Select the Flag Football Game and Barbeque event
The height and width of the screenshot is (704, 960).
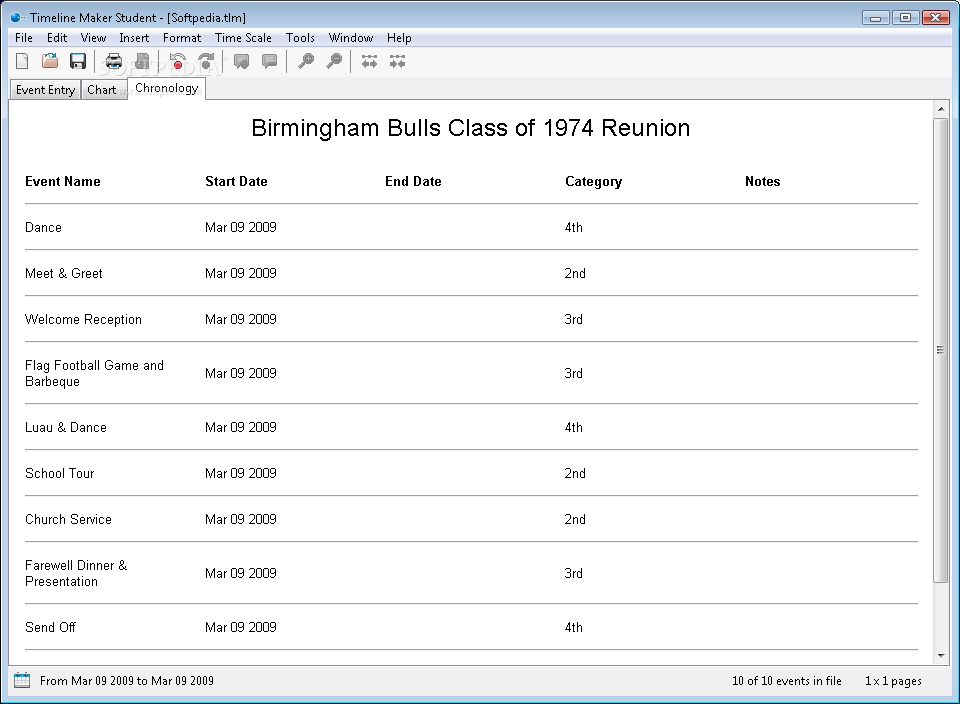(x=94, y=373)
